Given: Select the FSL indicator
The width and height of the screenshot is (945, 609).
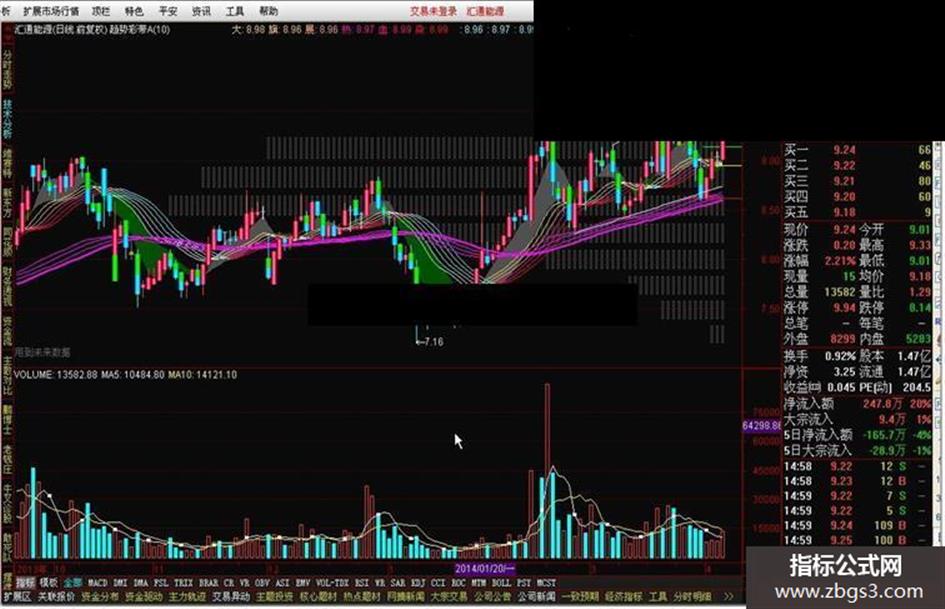Looking at the screenshot, I should [x=161, y=583].
